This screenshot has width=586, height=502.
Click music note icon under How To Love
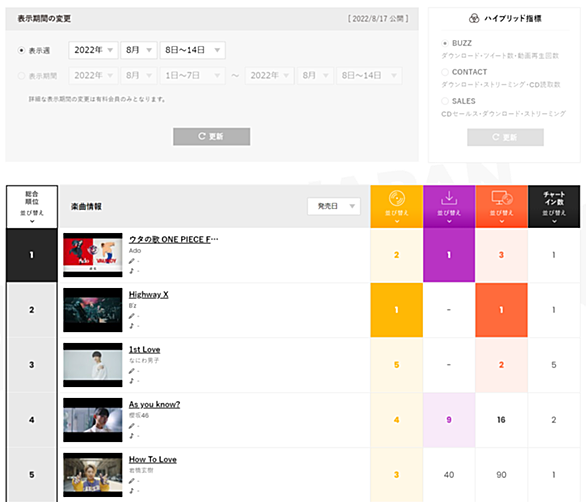pyautogui.click(x=132, y=491)
